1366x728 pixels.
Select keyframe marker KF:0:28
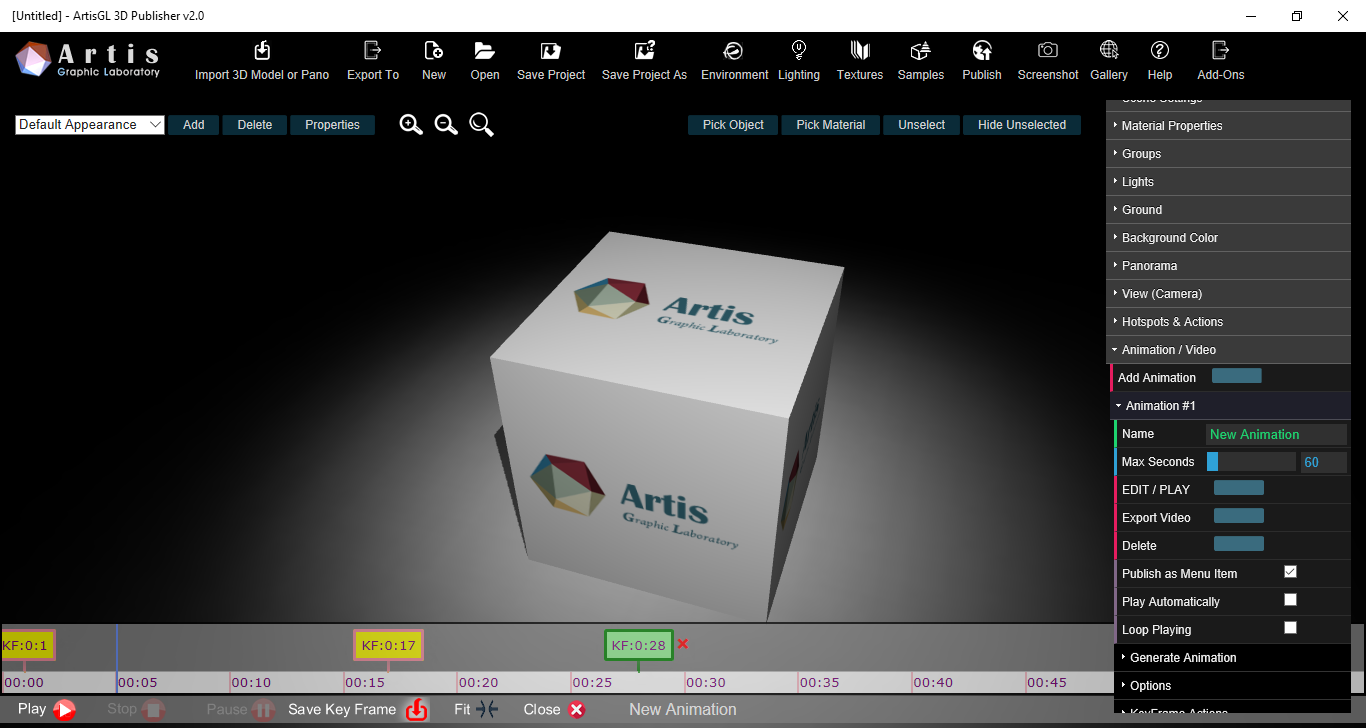pyautogui.click(x=639, y=645)
